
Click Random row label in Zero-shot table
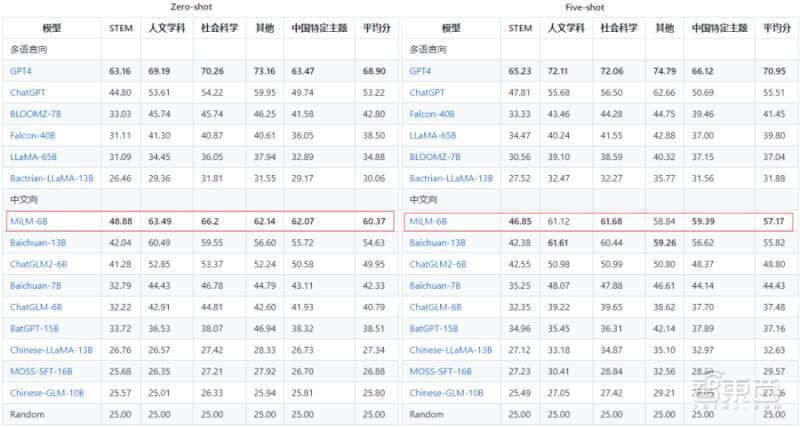pos(27,414)
